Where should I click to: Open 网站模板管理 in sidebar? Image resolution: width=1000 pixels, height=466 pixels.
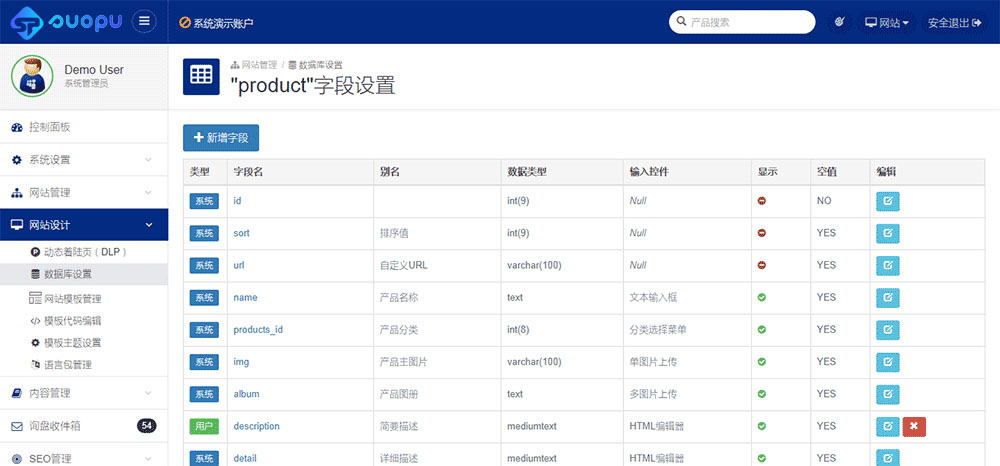(72, 298)
